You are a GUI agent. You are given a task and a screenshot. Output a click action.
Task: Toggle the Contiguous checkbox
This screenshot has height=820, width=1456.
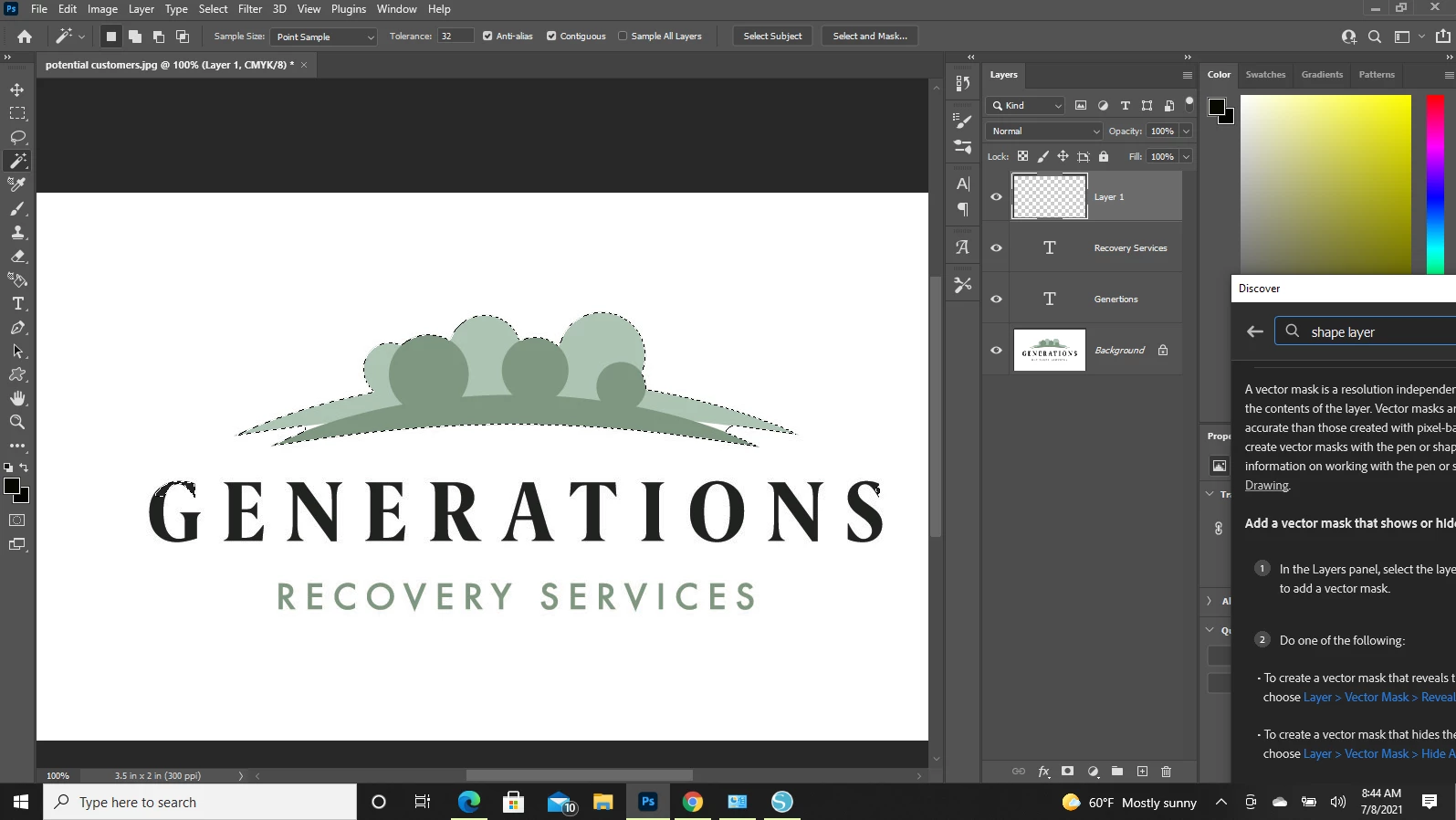click(551, 37)
